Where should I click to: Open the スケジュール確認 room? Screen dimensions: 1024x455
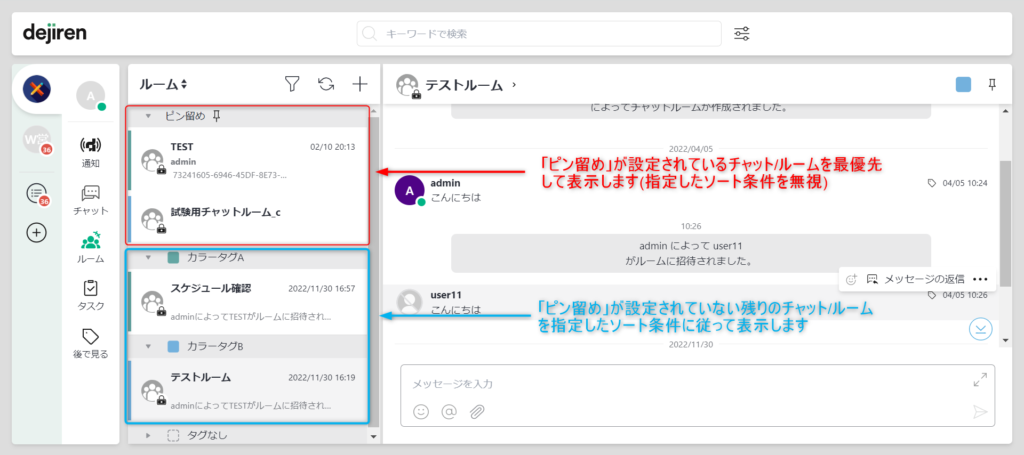tap(250, 301)
